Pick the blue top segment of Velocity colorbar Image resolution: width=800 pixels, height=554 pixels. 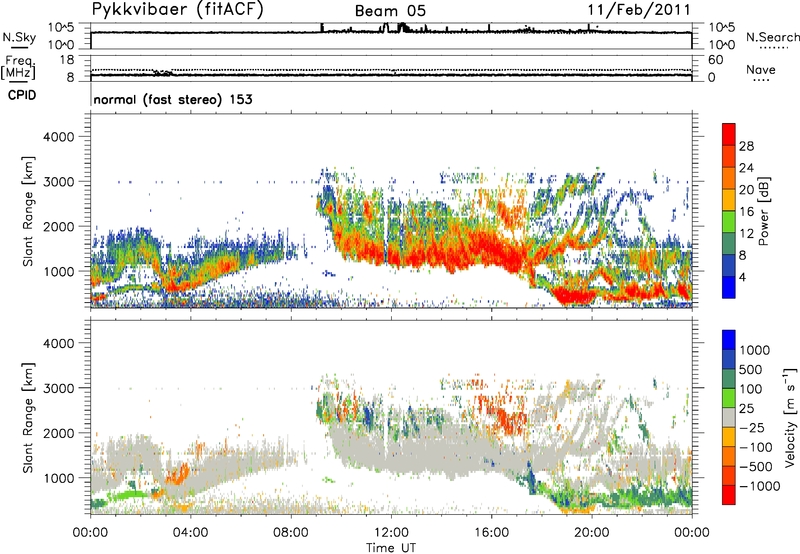pos(729,340)
